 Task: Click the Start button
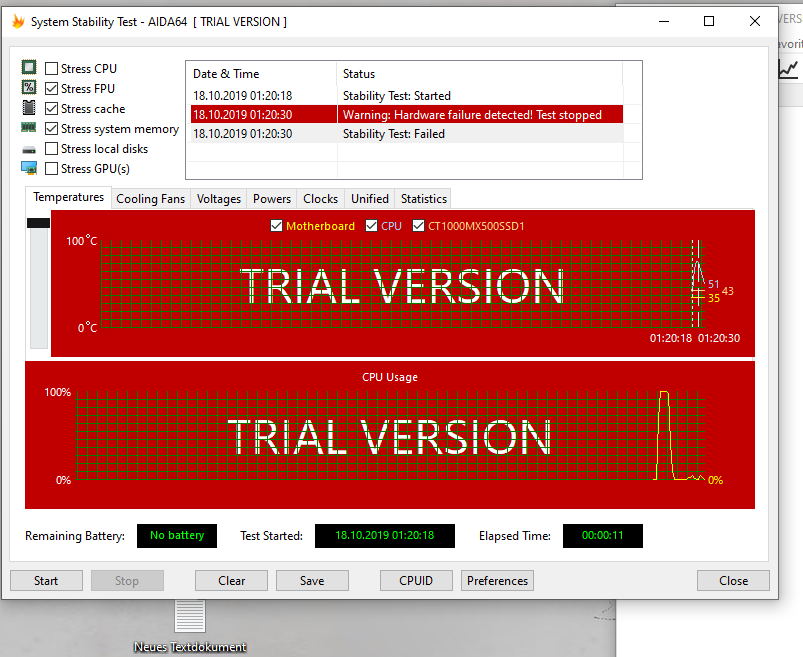pos(46,581)
